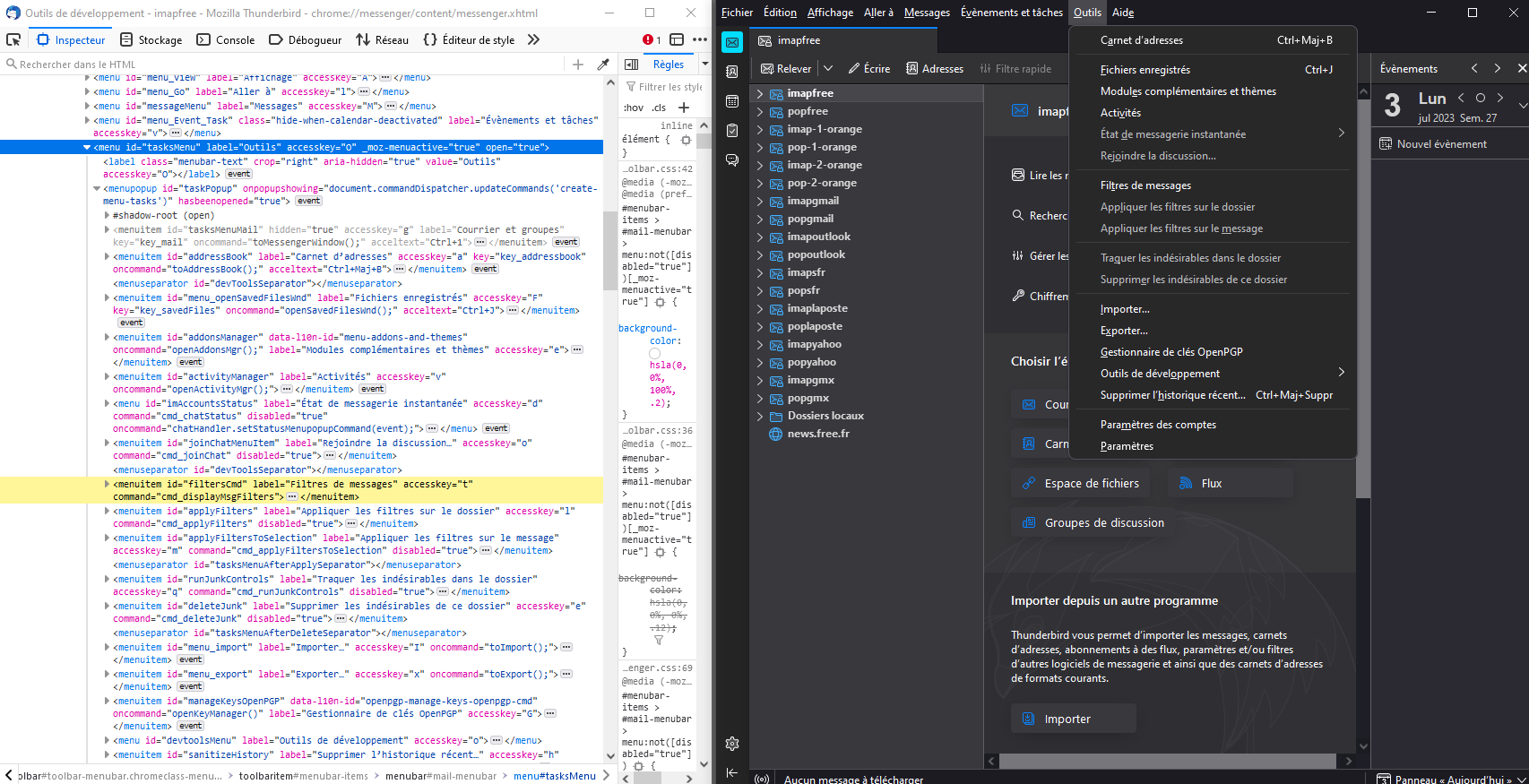Create a Nouvel évènement
This screenshot has width=1529, height=784.
click(x=1432, y=144)
